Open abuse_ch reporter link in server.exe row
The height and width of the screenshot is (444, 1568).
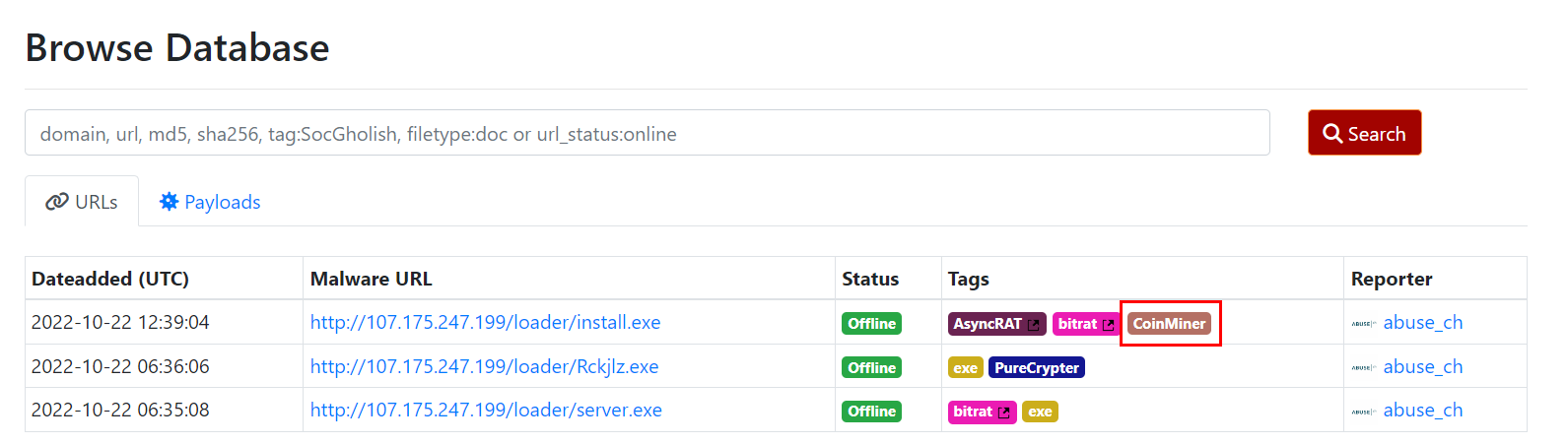click(1423, 410)
